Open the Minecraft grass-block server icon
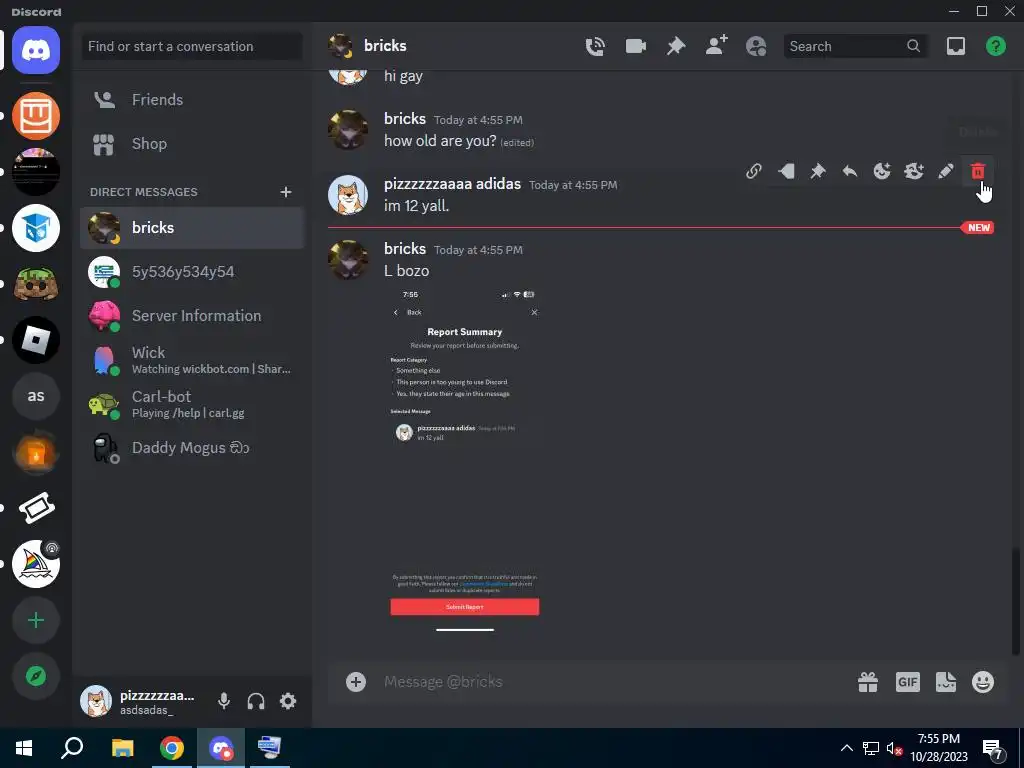This screenshot has width=1024, height=768. click(36, 284)
